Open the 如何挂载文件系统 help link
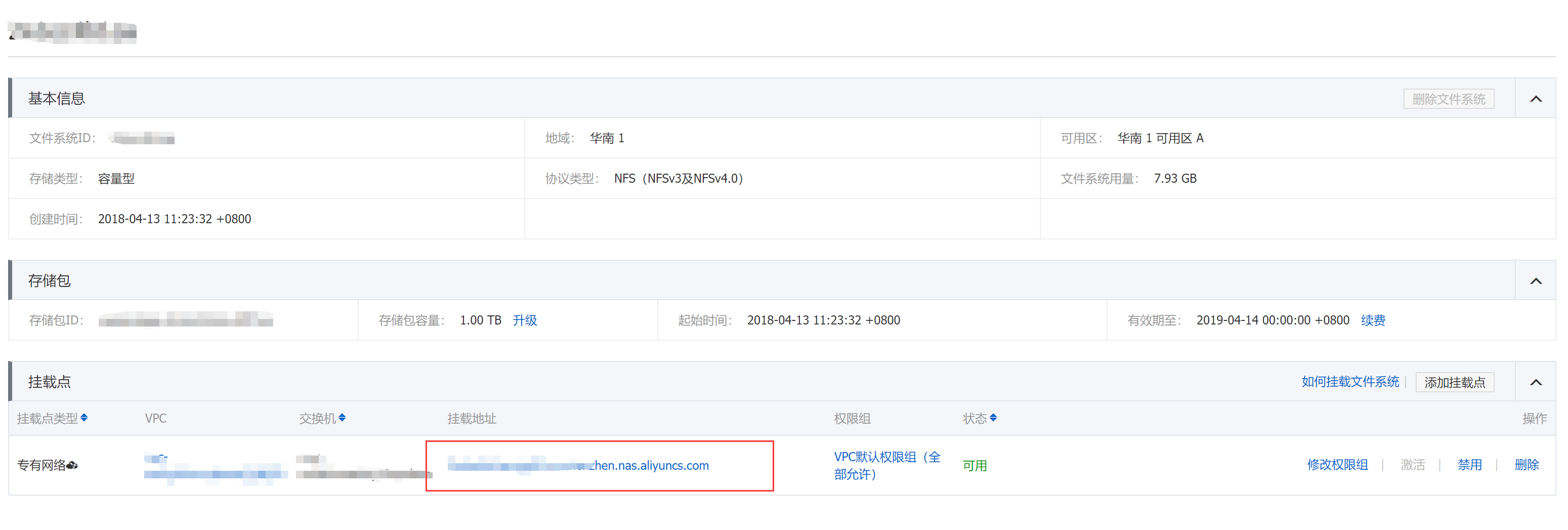This screenshot has height=530, width=1568. click(1349, 382)
